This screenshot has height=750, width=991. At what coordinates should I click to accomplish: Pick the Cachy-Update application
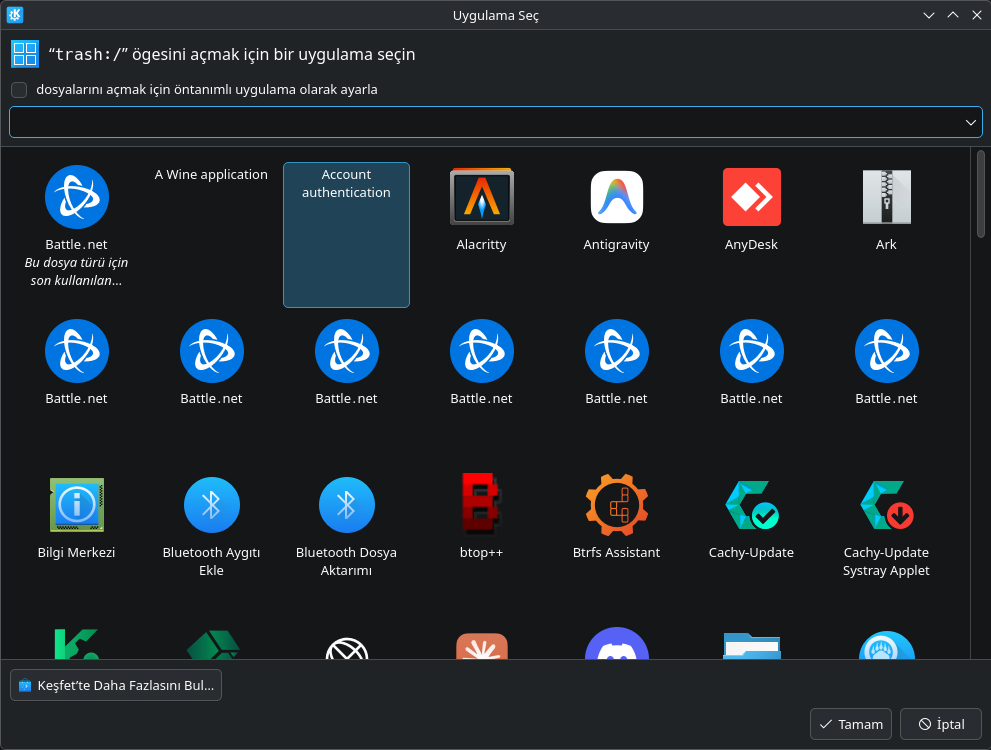pyautogui.click(x=751, y=517)
